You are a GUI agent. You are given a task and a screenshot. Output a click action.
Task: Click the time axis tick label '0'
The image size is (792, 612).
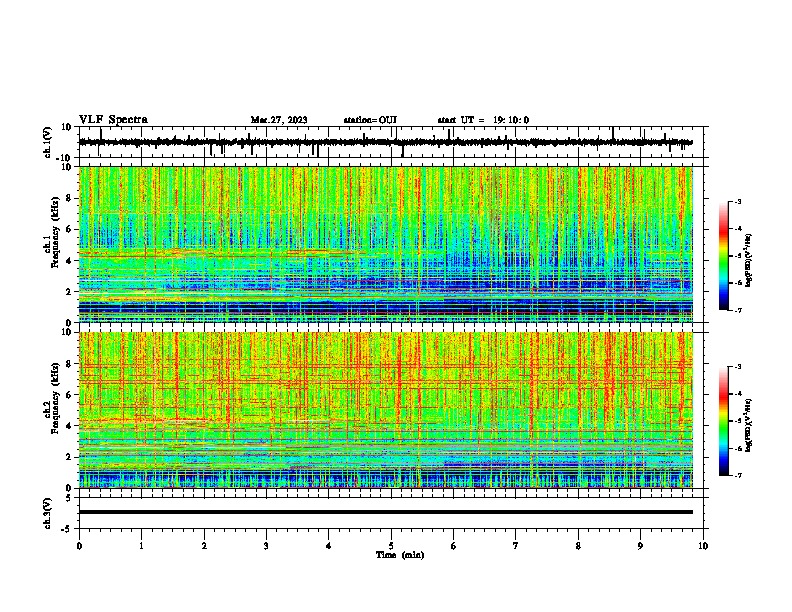pyautogui.click(x=79, y=546)
